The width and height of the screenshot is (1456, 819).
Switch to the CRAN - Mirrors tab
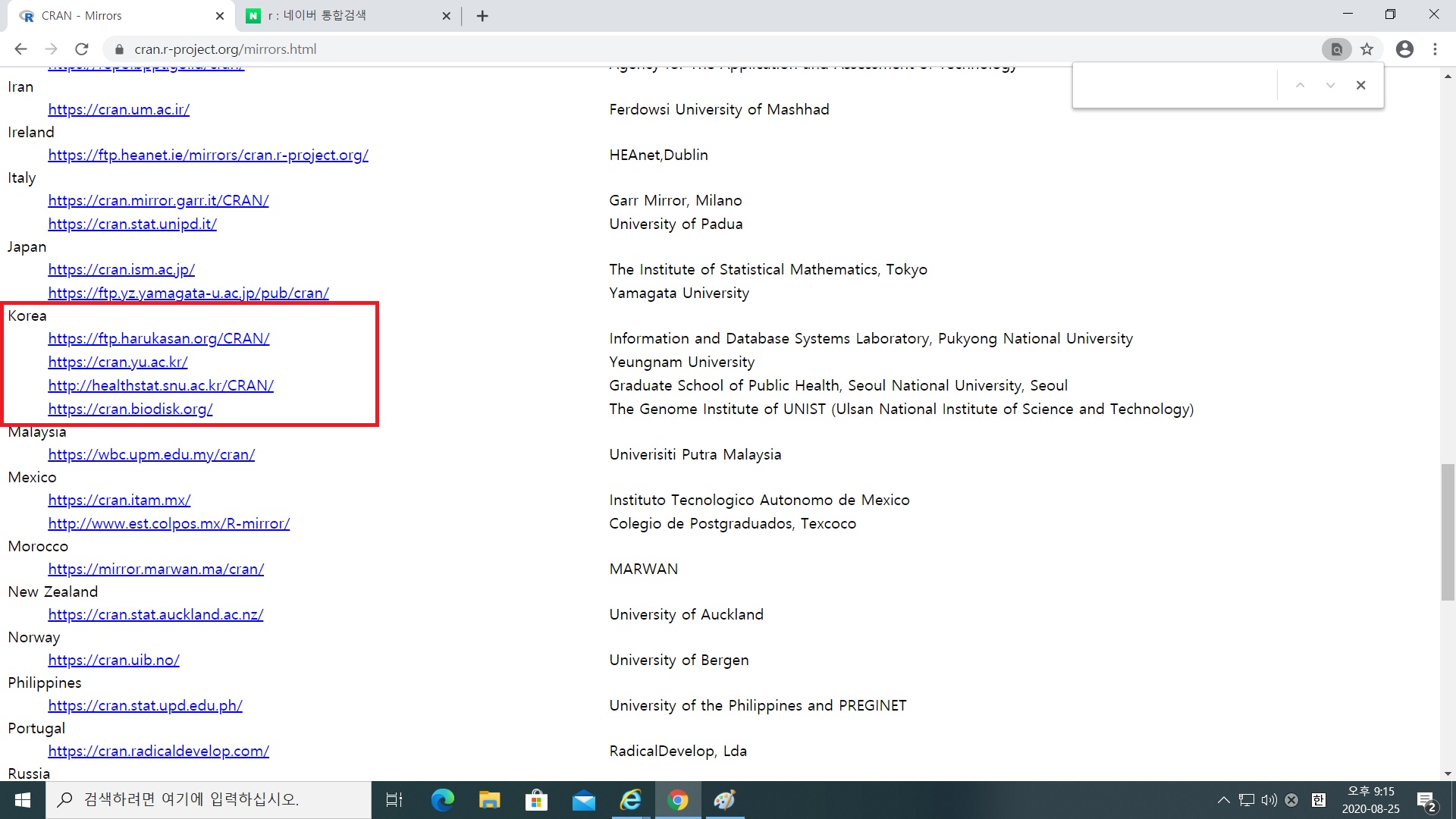coord(121,16)
